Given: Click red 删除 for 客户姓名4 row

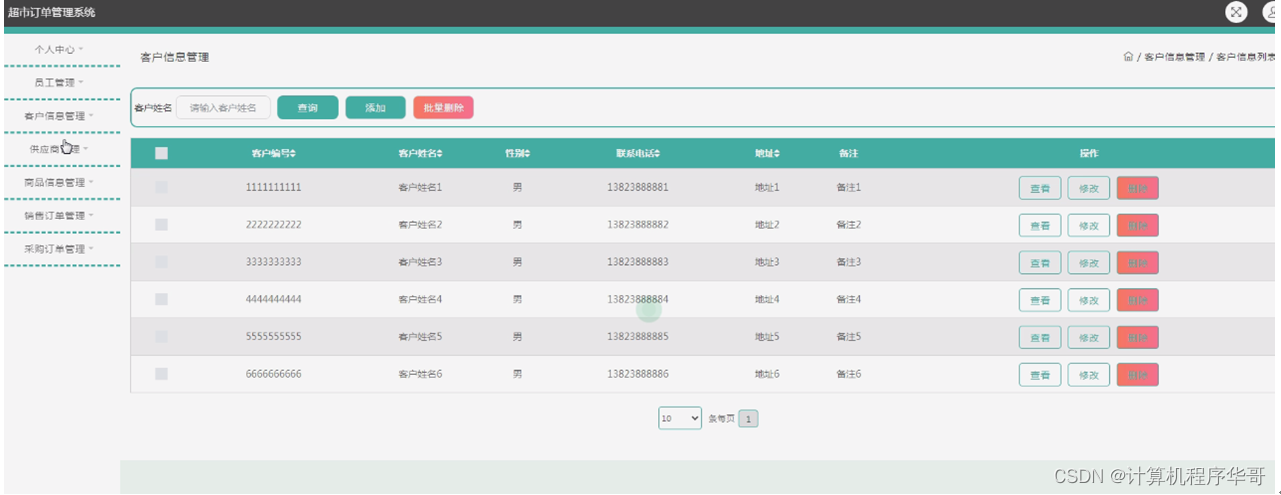Looking at the screenshot, I should [x=1138, y=300].
